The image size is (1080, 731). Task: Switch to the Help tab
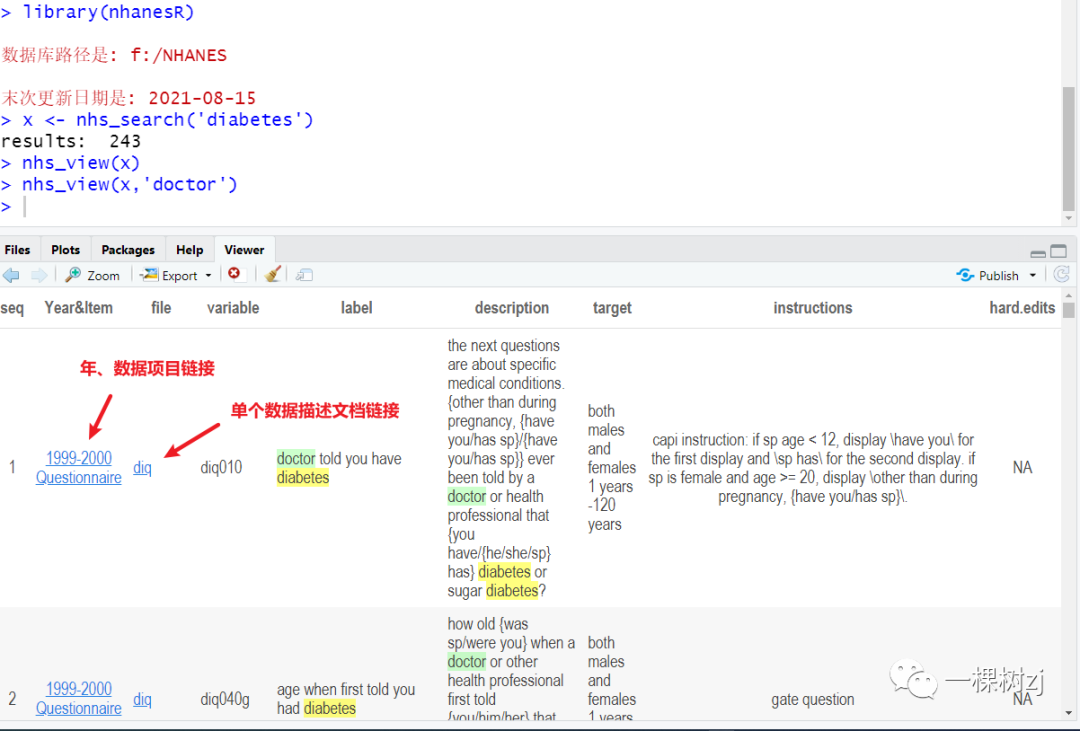point(189,249)
